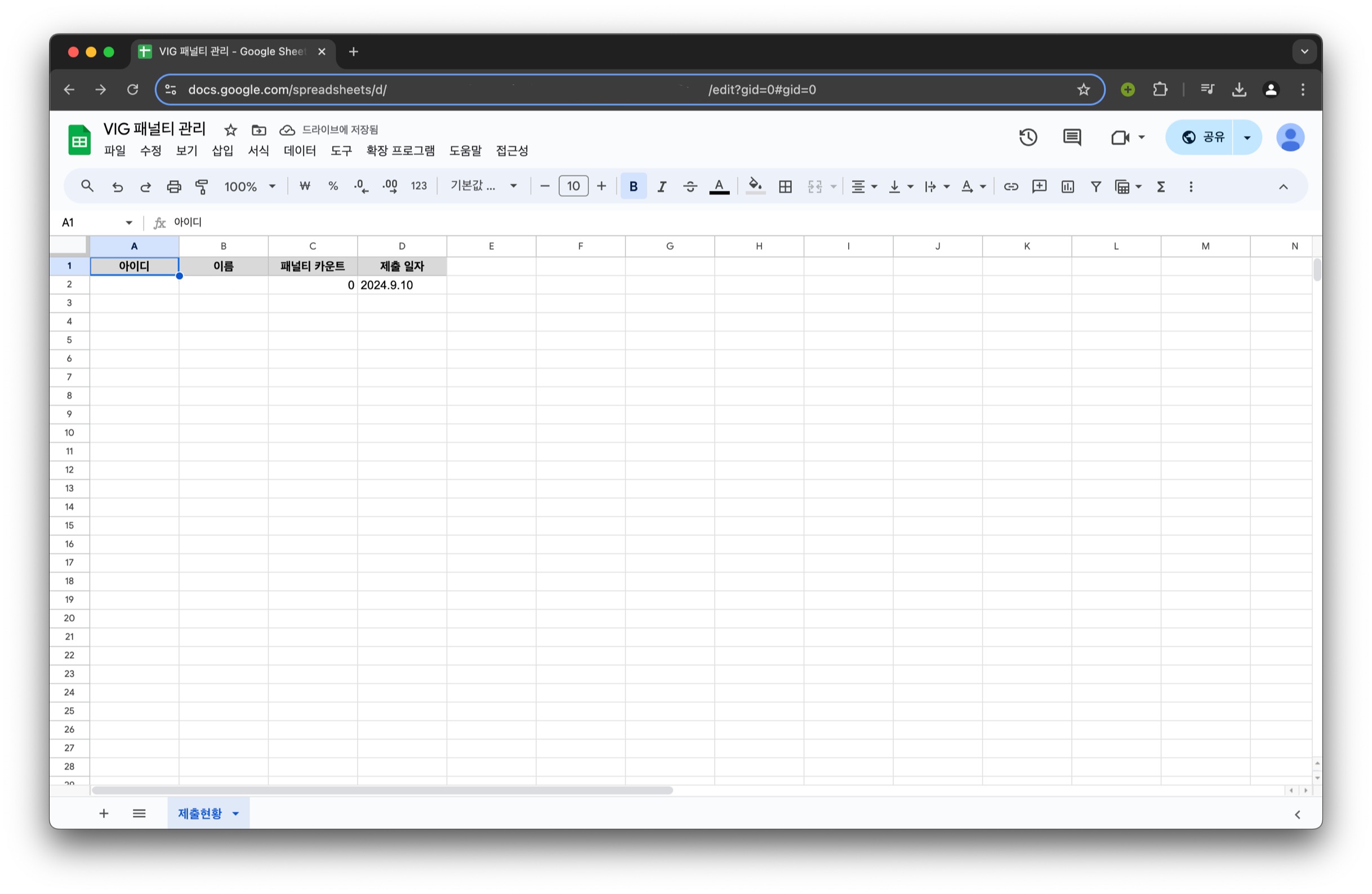Click the create filter funnel icon
Screen dimensions: 1372x894
(1095, 187)
